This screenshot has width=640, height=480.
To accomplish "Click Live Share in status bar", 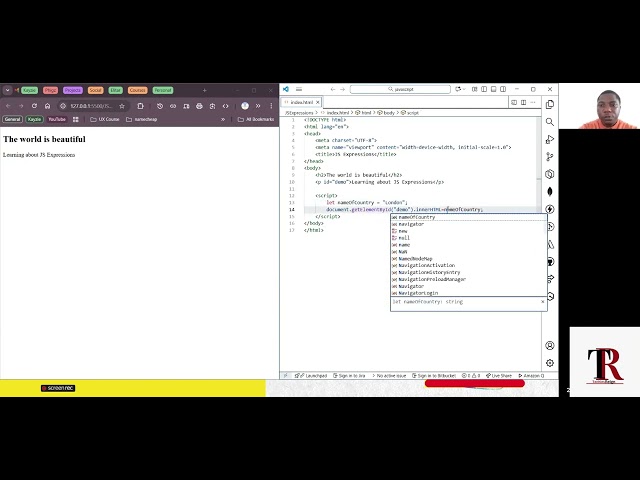I will click(499, 376).
